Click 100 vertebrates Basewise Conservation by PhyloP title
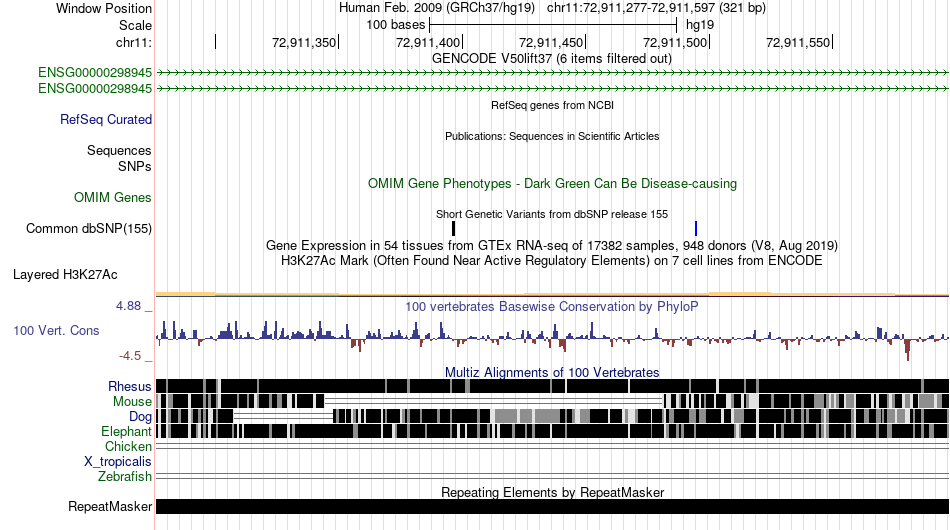Screen dimensions: 950x530 pyautogui.click(x=552, y=306)
